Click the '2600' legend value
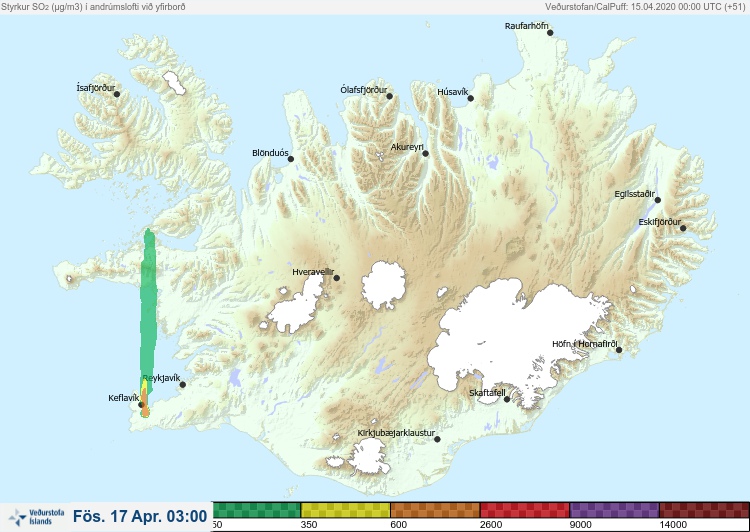 pos(491,525)
